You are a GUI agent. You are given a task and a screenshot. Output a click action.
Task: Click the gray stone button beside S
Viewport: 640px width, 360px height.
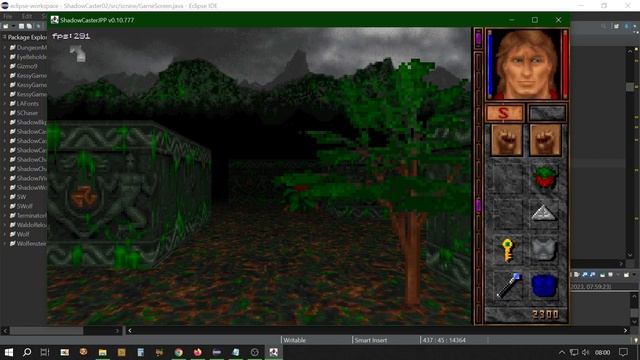click(547, 113)
